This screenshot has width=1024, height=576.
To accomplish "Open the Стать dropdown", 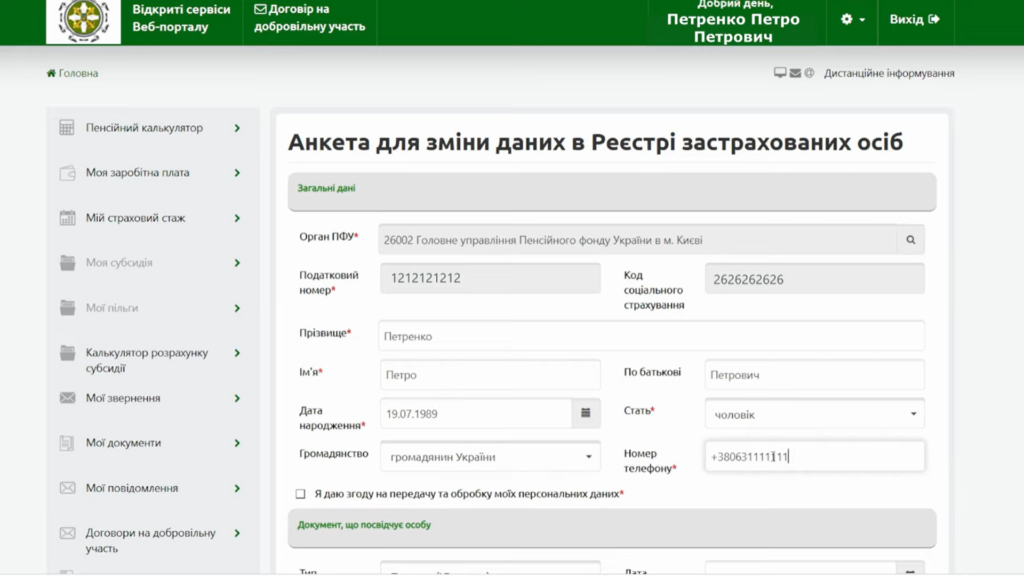I will (x=814, y=413).
